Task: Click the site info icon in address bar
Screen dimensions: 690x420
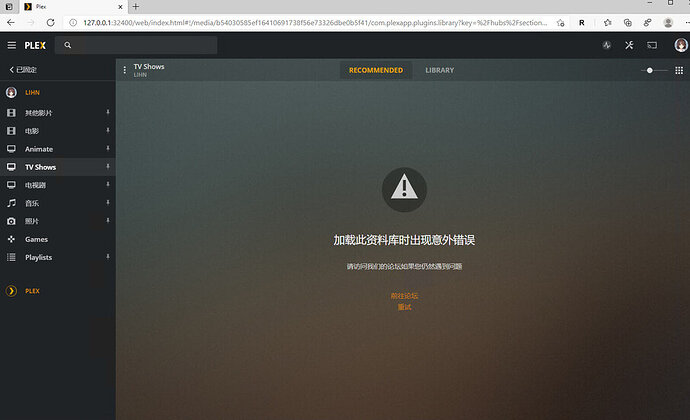Action: tap(73, 22)
